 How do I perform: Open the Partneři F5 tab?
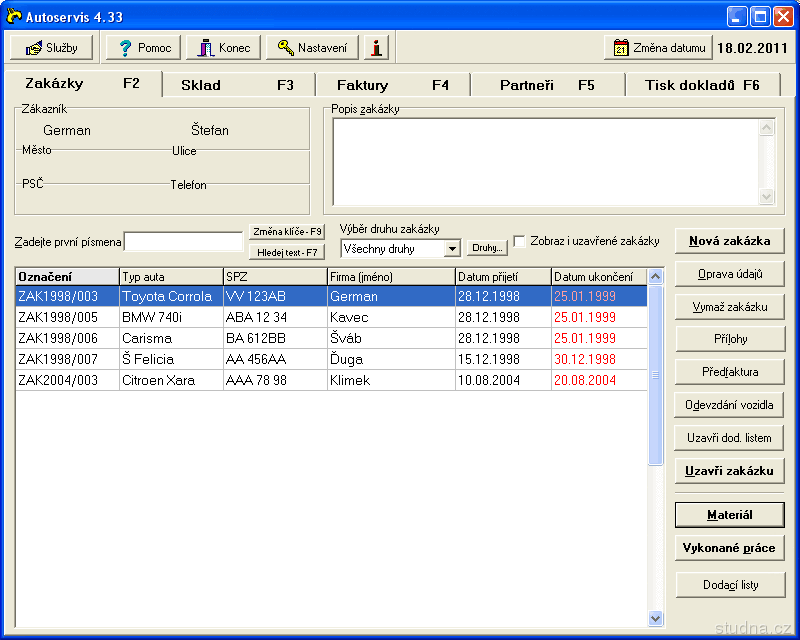coord(547,85)
